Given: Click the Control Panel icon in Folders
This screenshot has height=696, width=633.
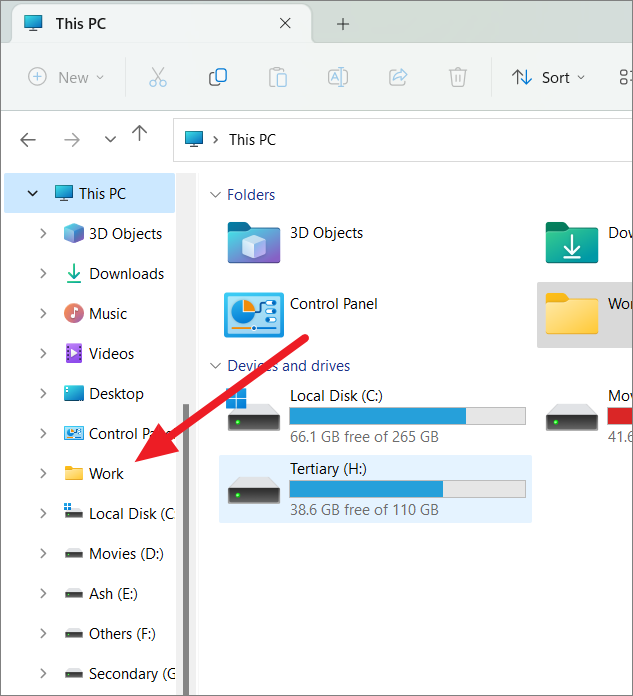Looking at the screenshot, I should (253, 315).
